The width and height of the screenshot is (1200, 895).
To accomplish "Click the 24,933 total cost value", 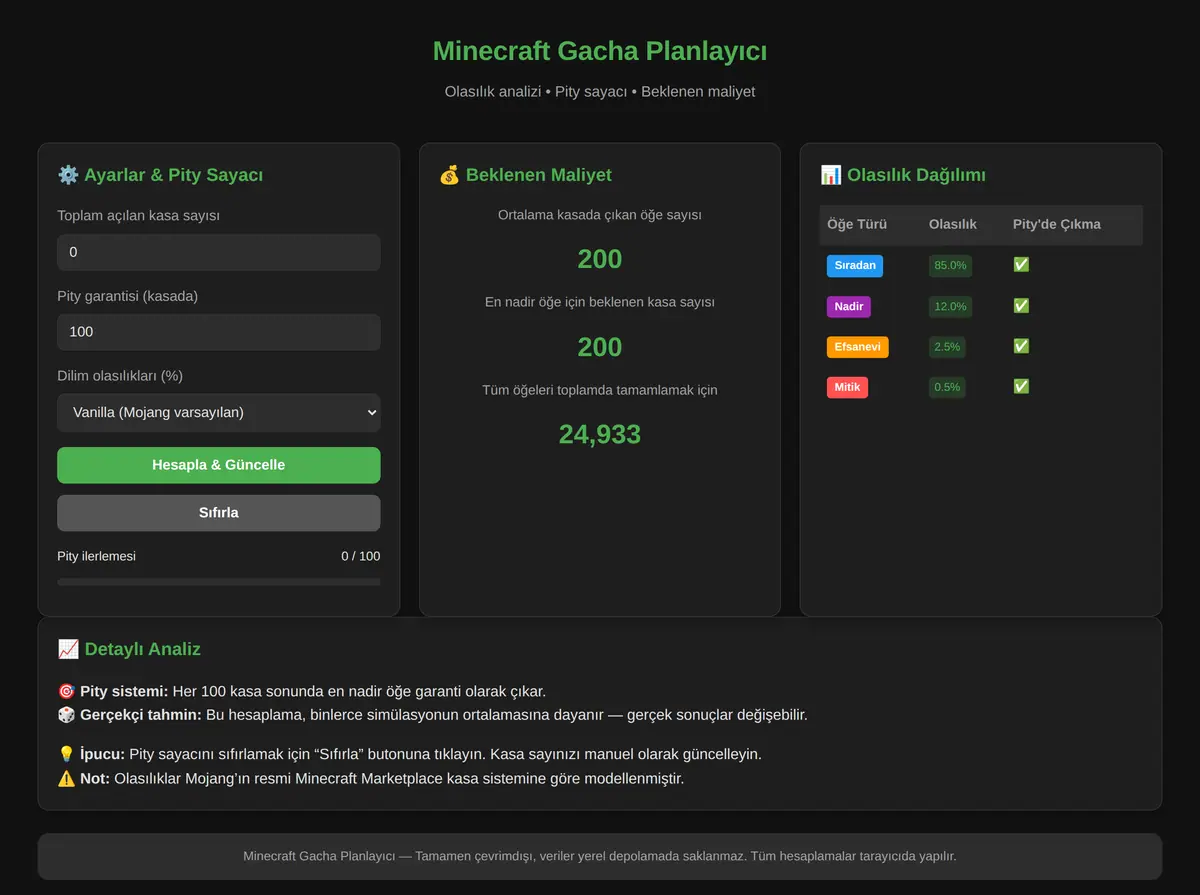I will 600,434.
